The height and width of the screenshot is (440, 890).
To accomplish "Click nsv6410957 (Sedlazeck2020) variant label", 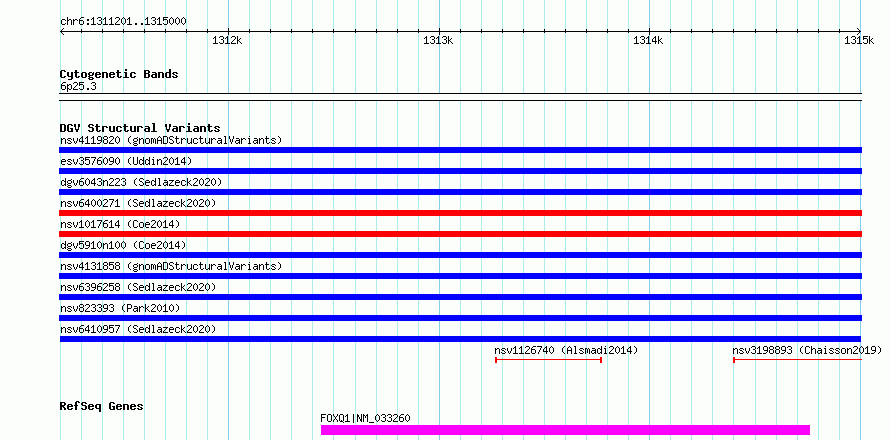I will pos(138,329).
